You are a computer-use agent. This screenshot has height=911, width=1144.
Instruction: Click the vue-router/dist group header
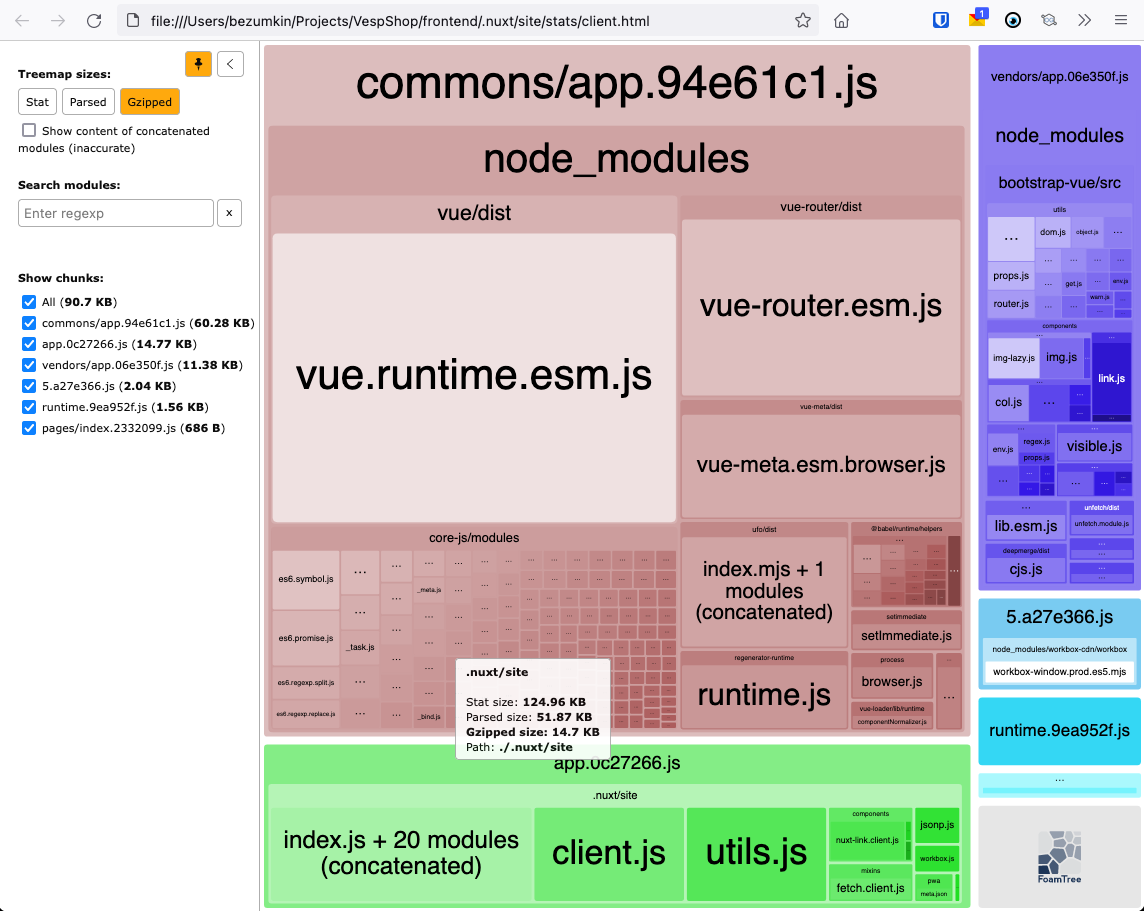(821, 207)
